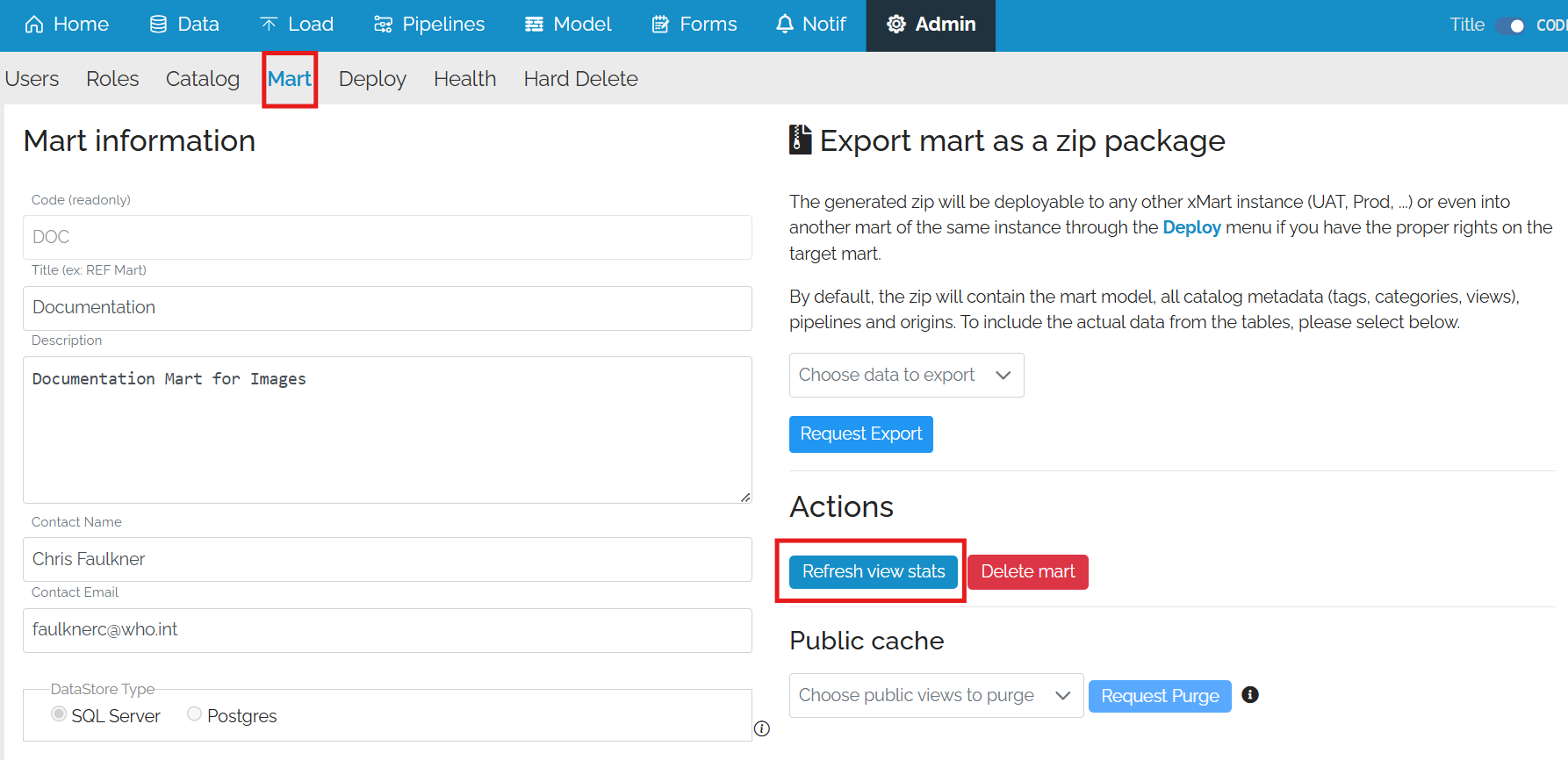Select the Postgres radio button

pyautogui.click(x=195, y=713)
